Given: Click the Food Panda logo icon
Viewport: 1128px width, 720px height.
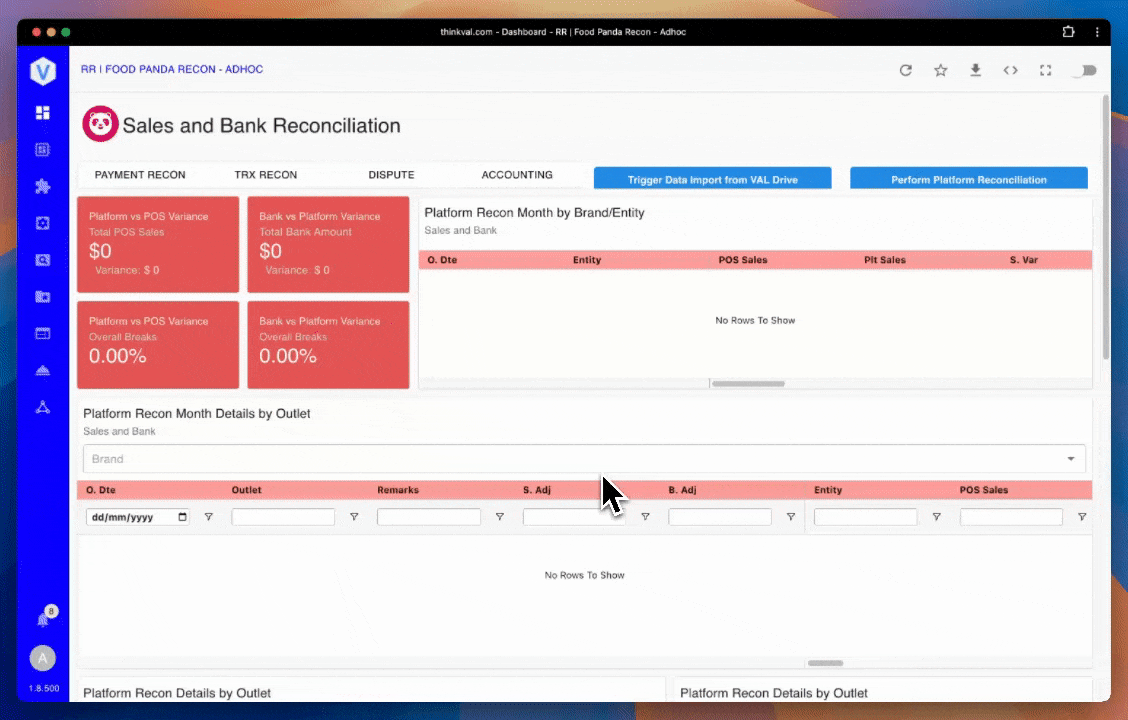Looking at the screenshot, I should tap(100, 124).
